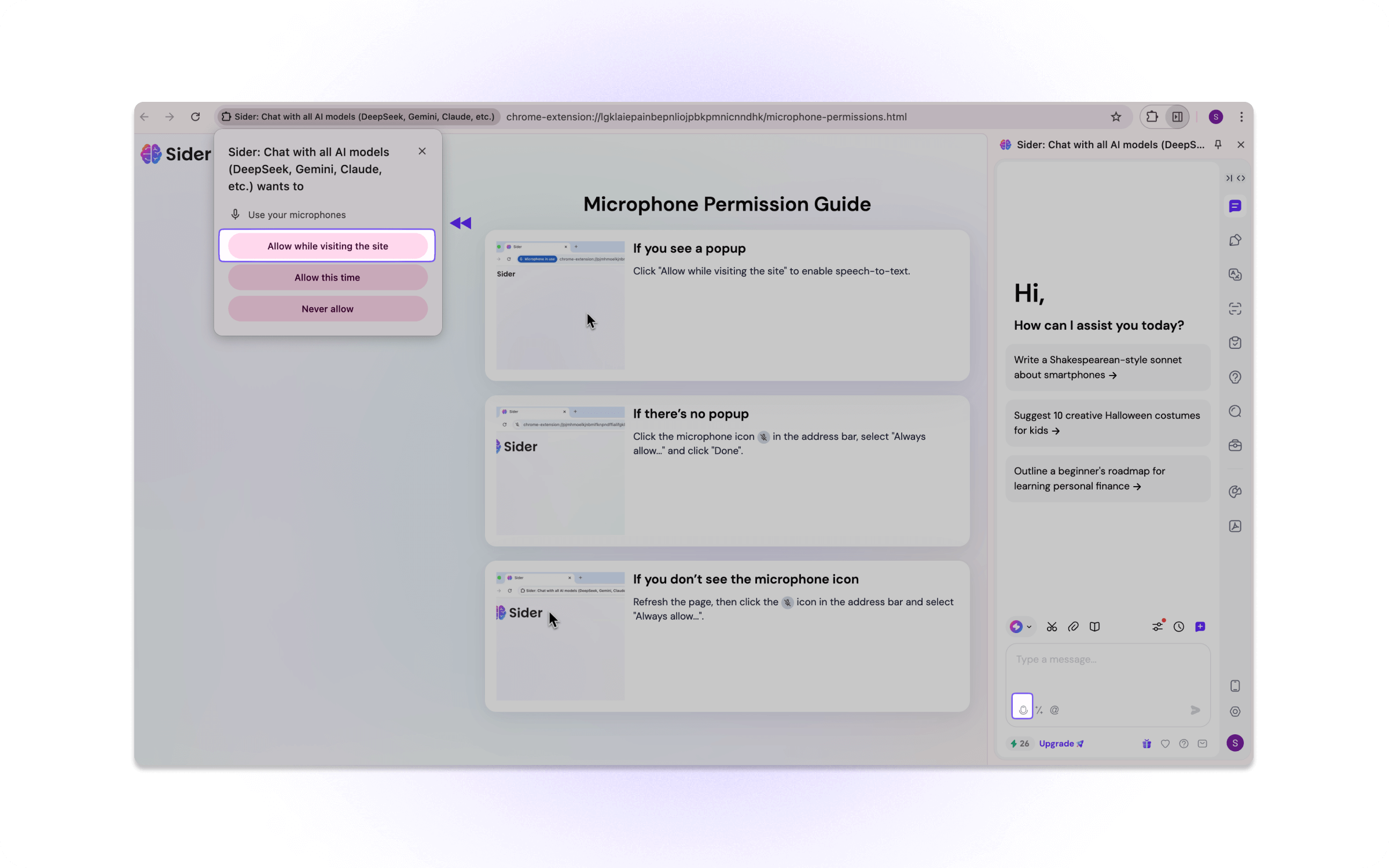Viewport: 1389px width, 868px height.
Task: Click the purple S account avatar in sidebar
Action: 1235,743
